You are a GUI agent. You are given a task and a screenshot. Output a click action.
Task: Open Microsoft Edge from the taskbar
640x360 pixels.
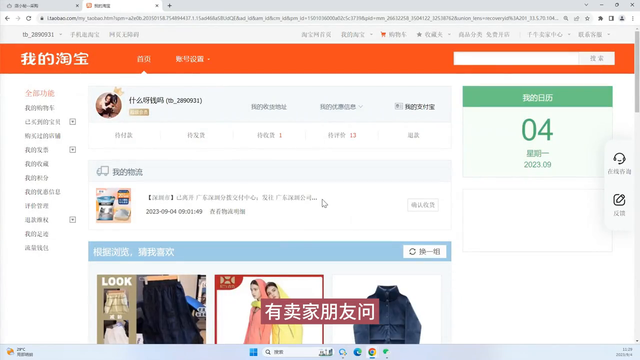tap(358, 352)
